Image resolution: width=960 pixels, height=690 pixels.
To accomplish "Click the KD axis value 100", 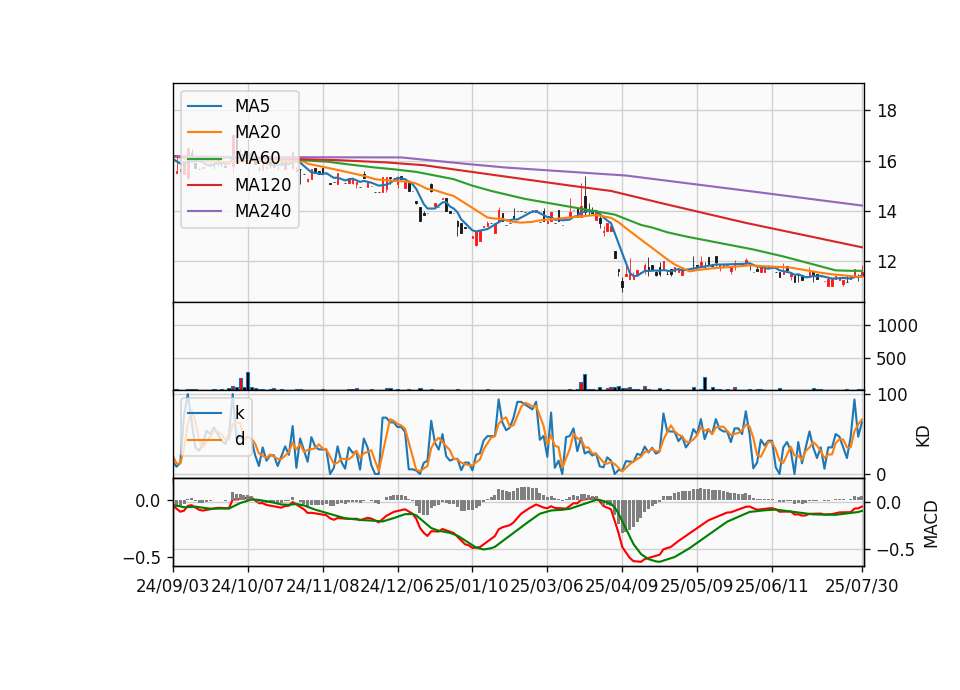I will coord(892,395).
